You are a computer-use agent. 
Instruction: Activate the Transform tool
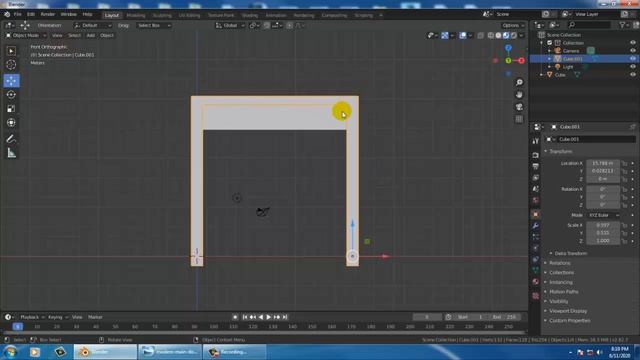coord(11,122)
